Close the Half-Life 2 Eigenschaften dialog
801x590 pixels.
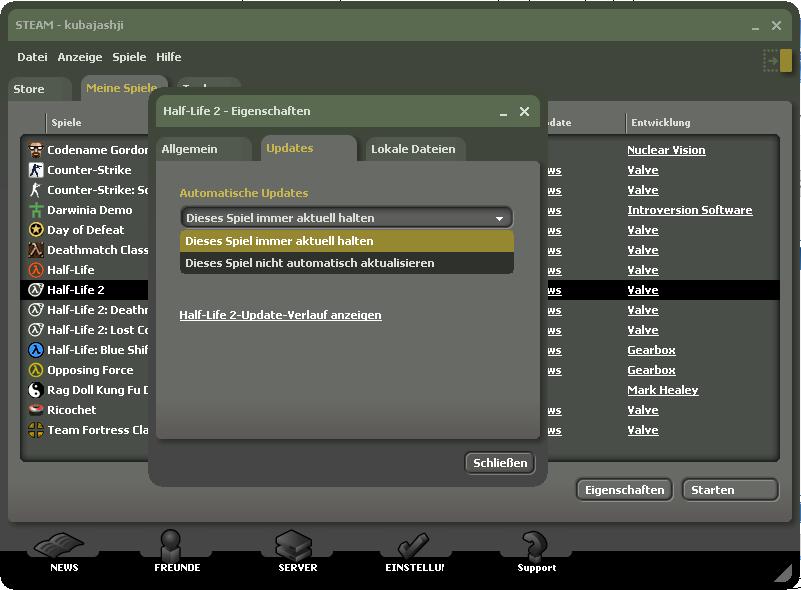pos(524,111)
